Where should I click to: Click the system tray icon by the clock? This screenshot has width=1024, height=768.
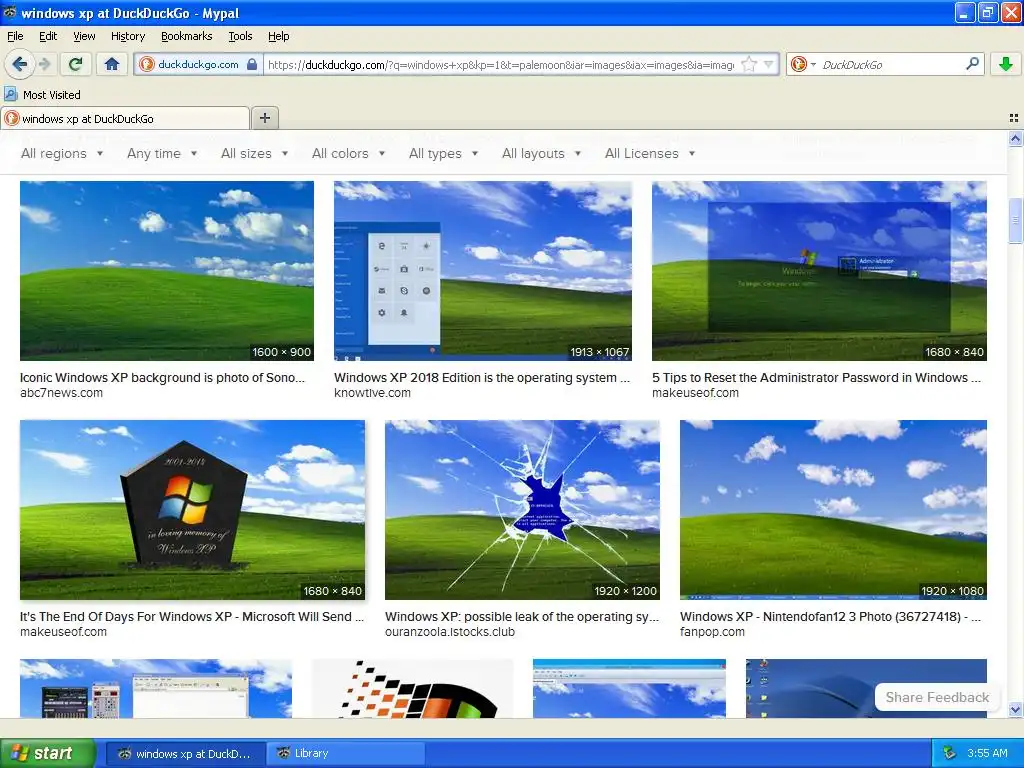point(949,753)
